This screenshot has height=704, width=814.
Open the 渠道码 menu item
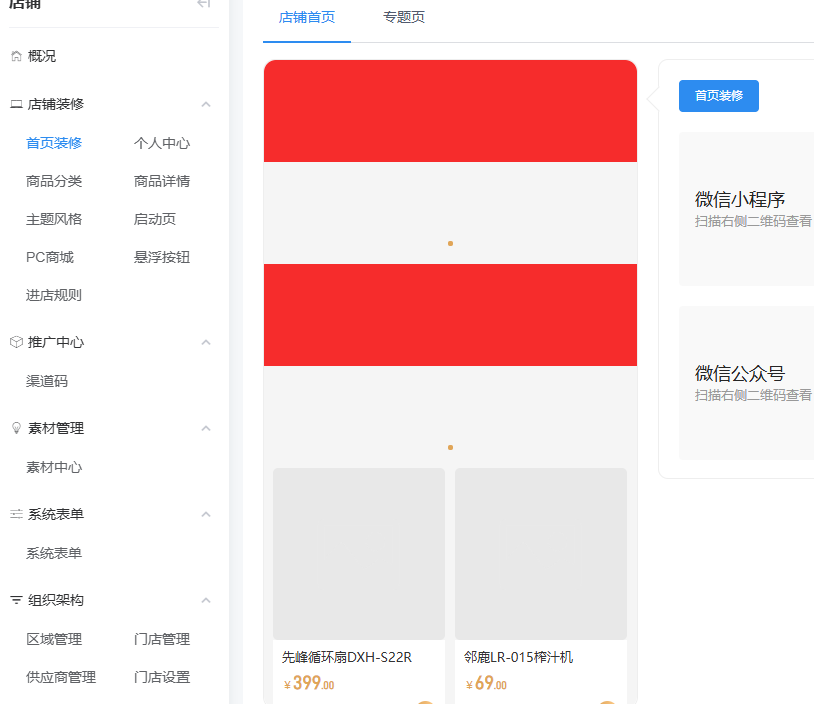click(x=47, y=381)
